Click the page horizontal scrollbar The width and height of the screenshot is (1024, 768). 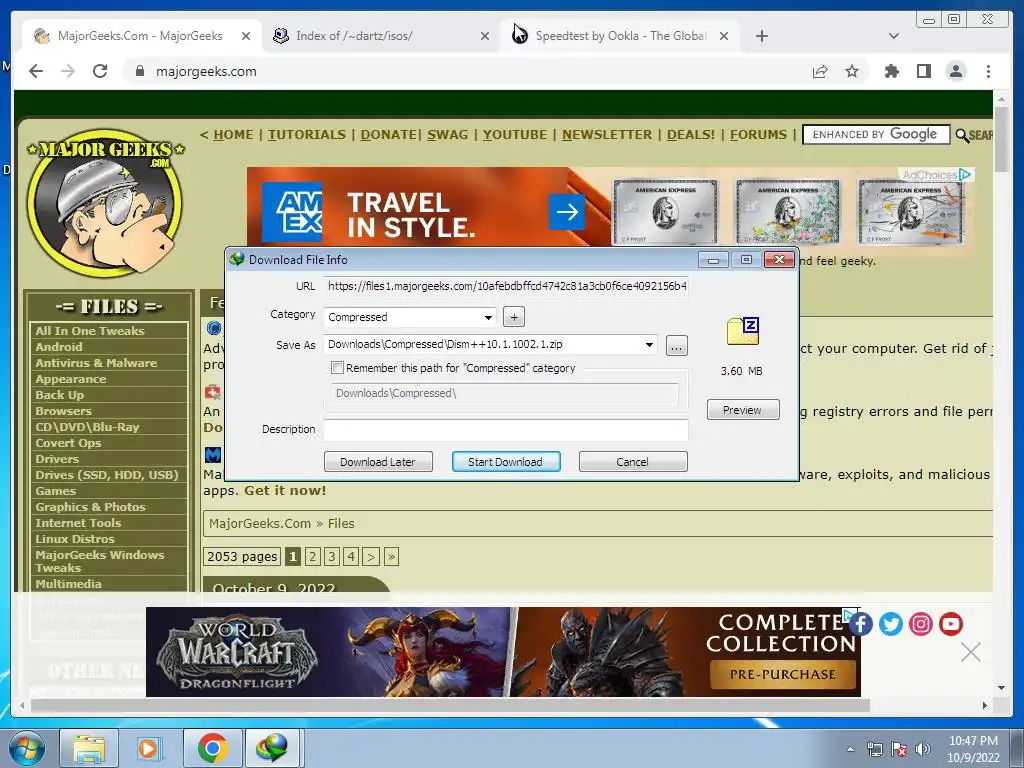click(x=450, y=705)
